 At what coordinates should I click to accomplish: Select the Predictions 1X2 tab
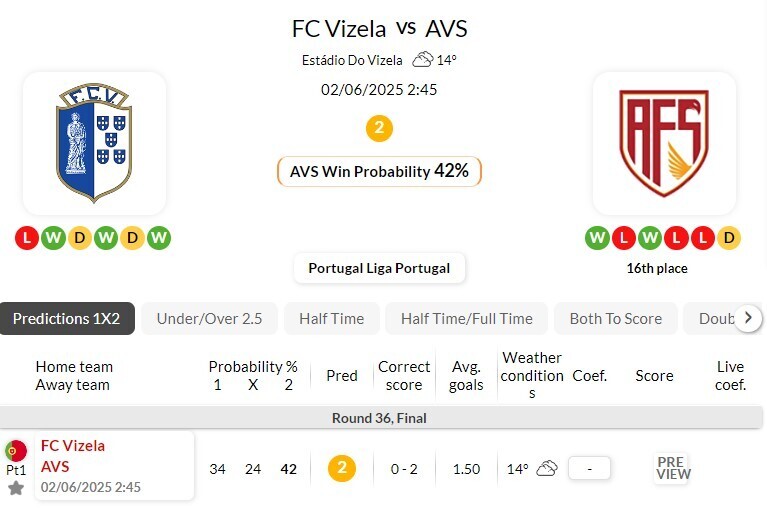click(x=66, y=318)
